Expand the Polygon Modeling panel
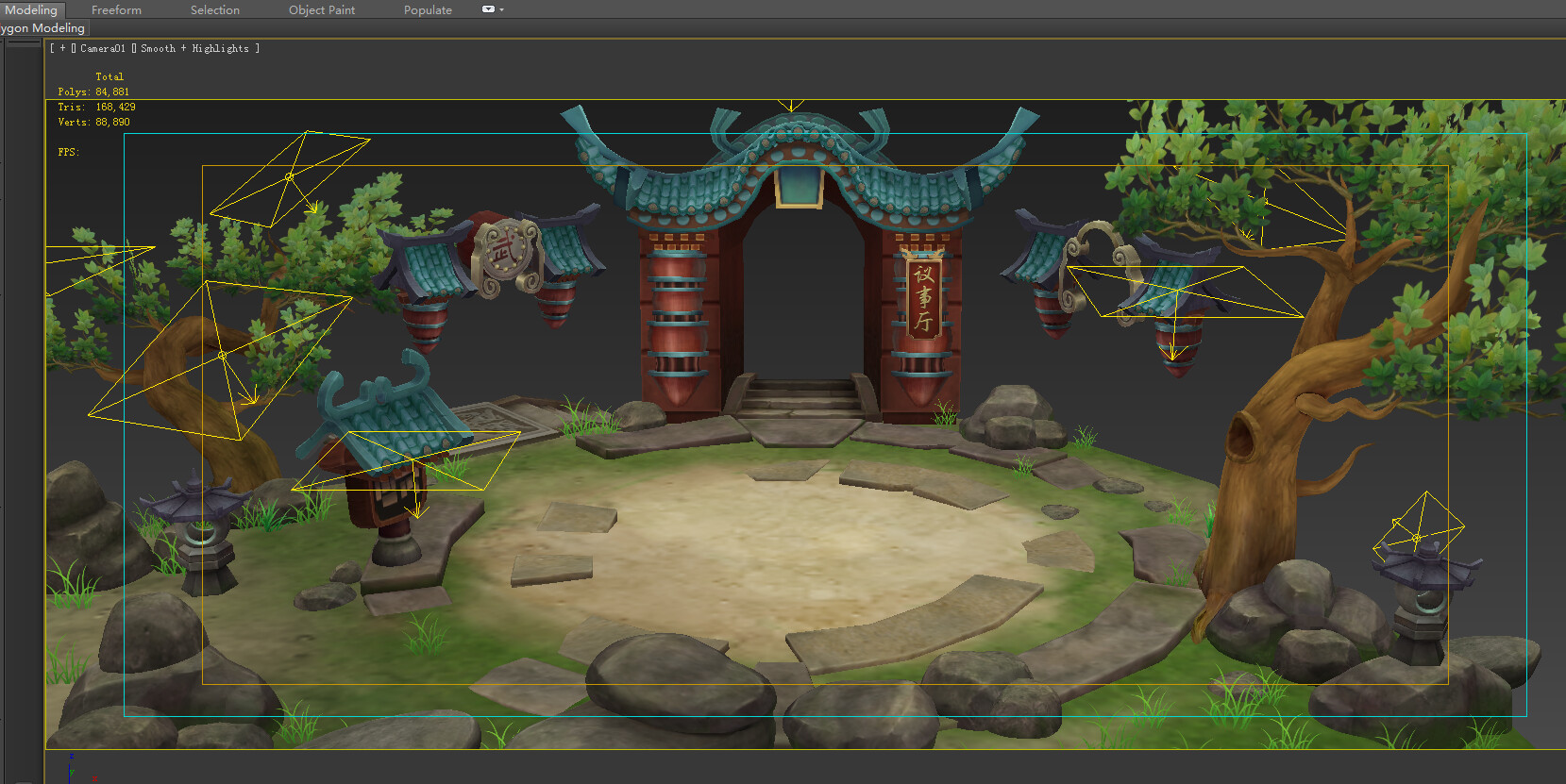 point(43,28)
